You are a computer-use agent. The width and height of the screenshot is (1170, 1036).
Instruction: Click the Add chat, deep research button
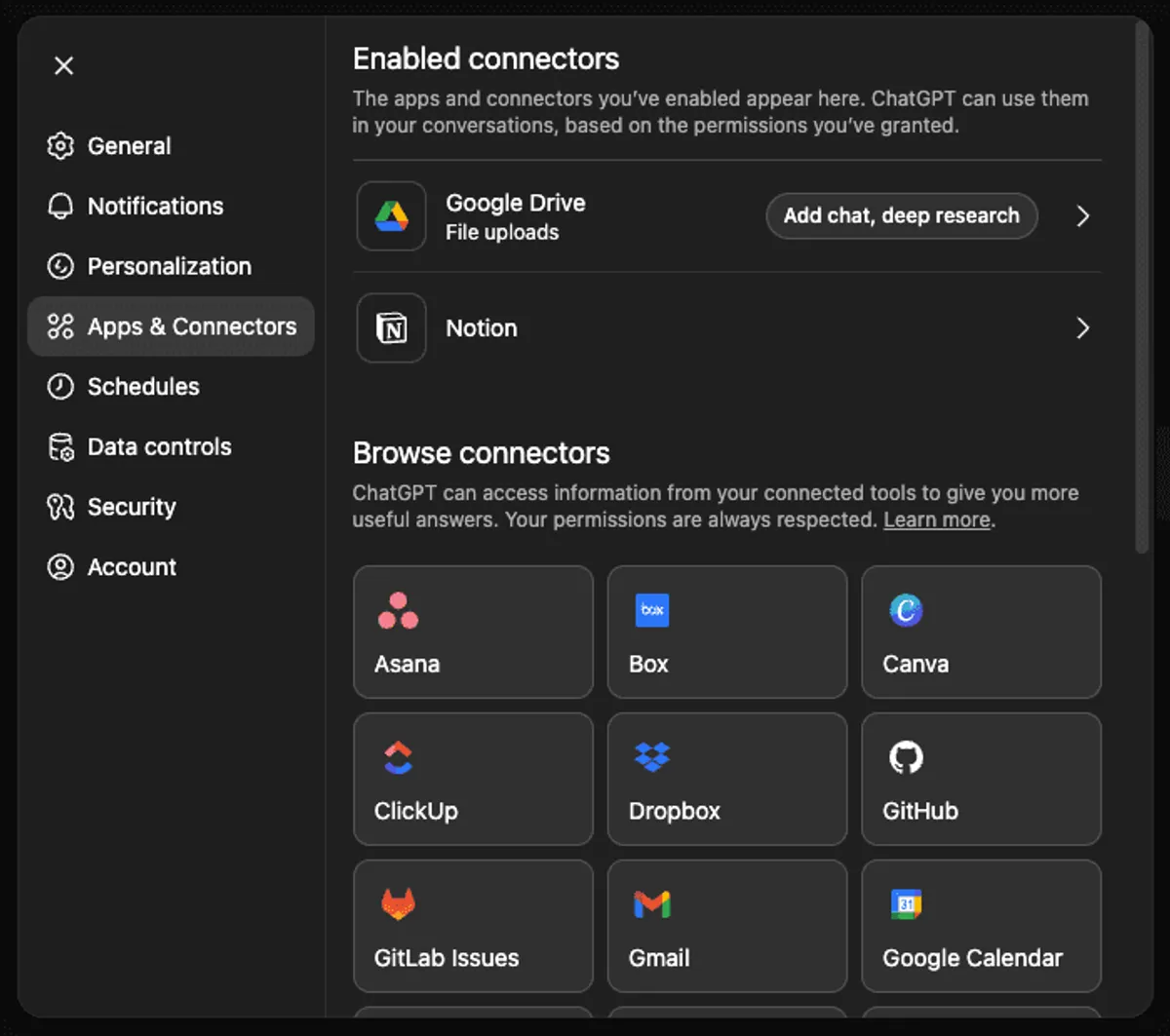901,215
